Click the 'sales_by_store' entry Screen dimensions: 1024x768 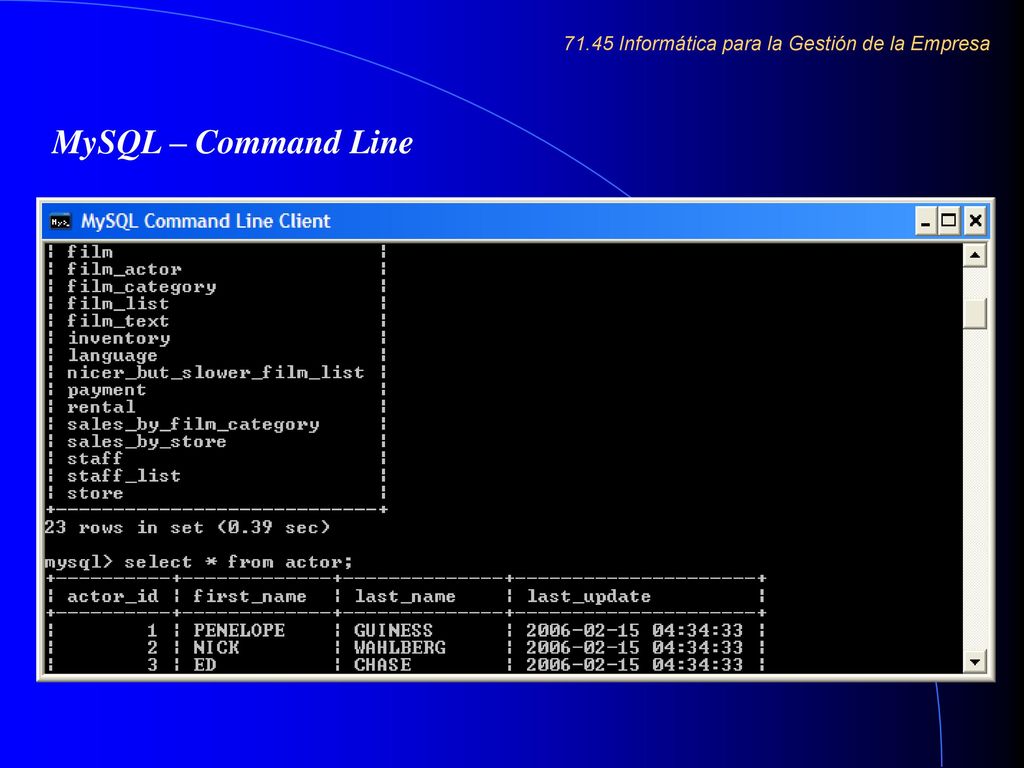[x=147, y=441]
